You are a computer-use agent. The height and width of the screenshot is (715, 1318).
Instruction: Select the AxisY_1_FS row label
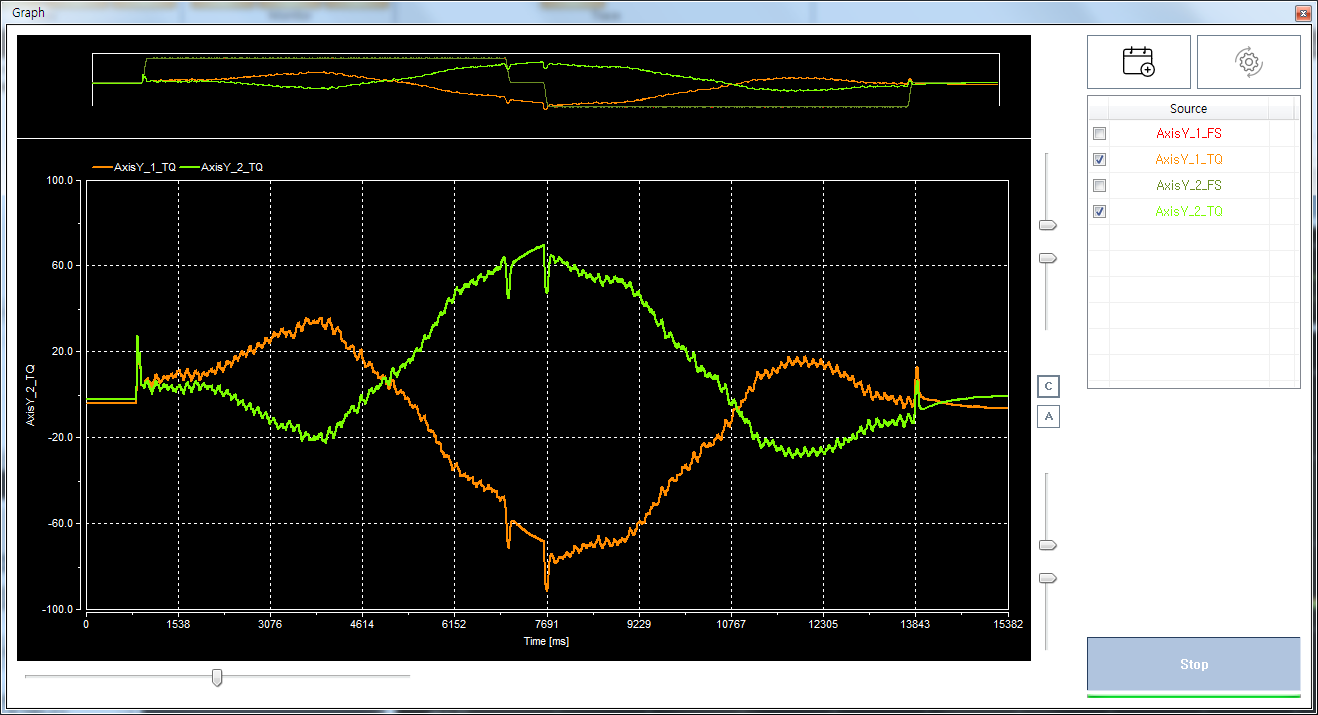(1188, 134)
